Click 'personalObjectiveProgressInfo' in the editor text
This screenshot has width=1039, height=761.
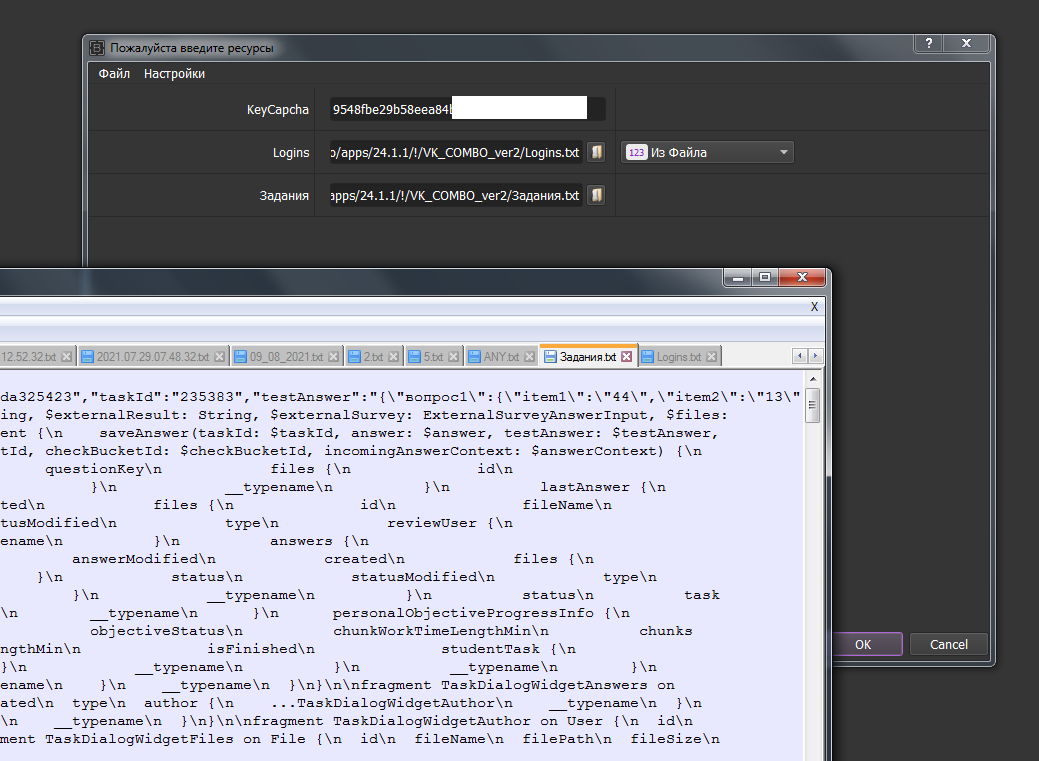coord(463,613)
